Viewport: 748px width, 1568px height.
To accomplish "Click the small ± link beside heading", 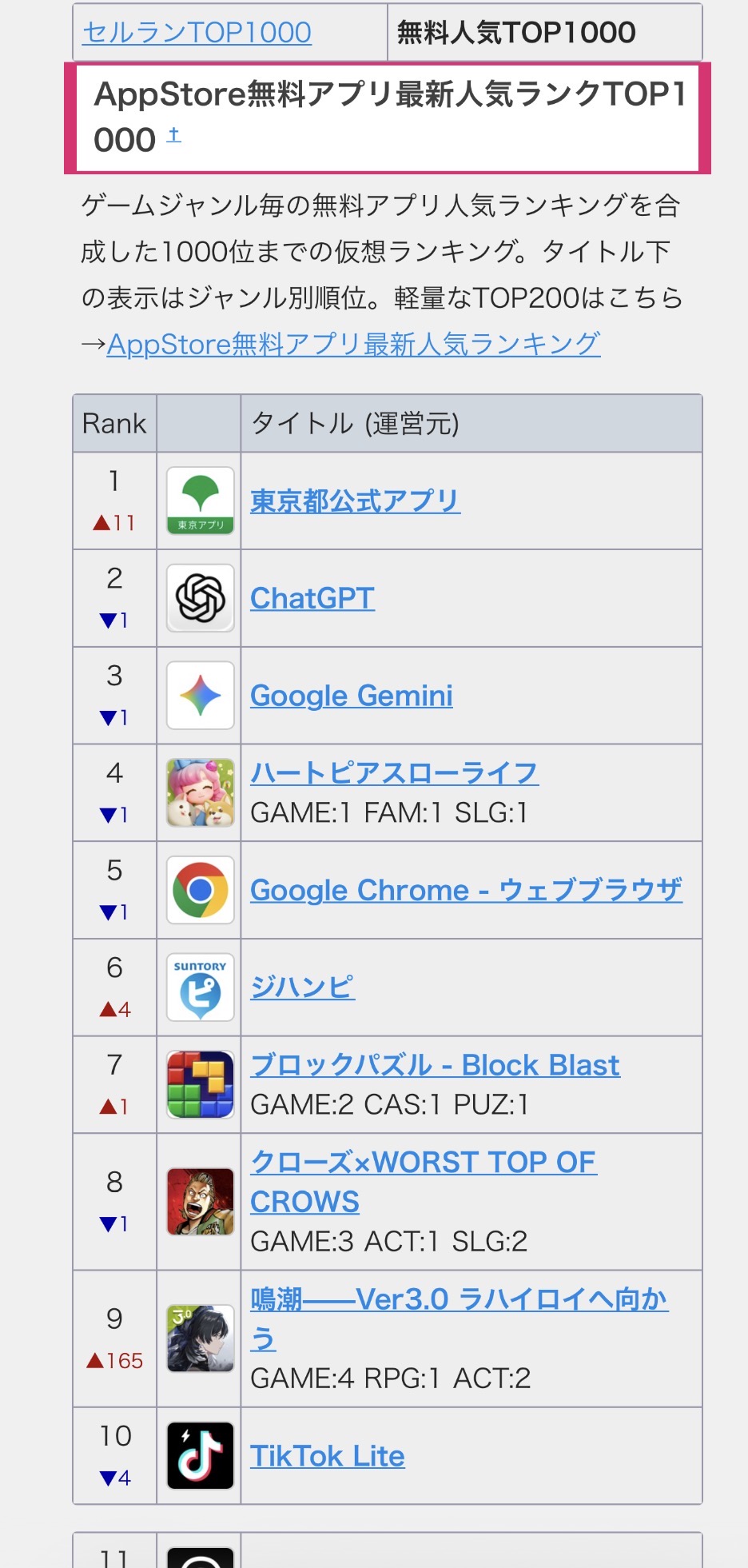I will (173, 135).
